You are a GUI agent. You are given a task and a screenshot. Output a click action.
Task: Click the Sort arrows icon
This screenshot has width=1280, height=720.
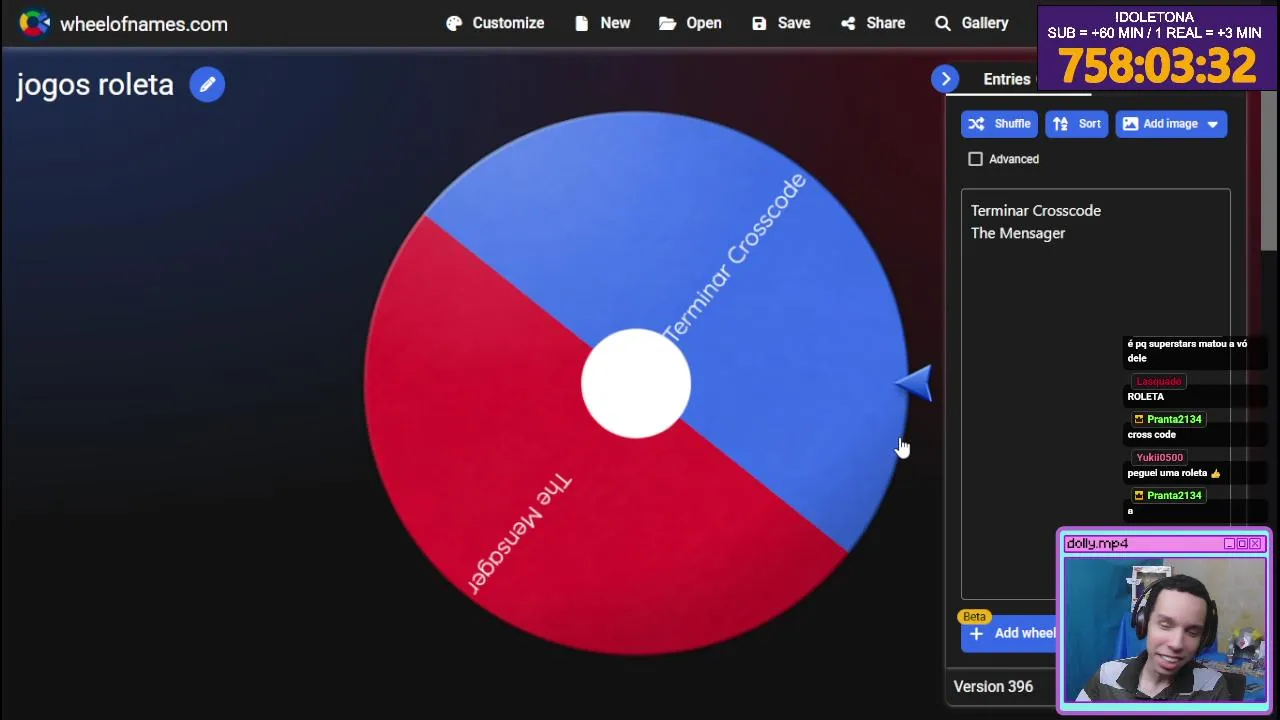click(x=1060, y=124)
